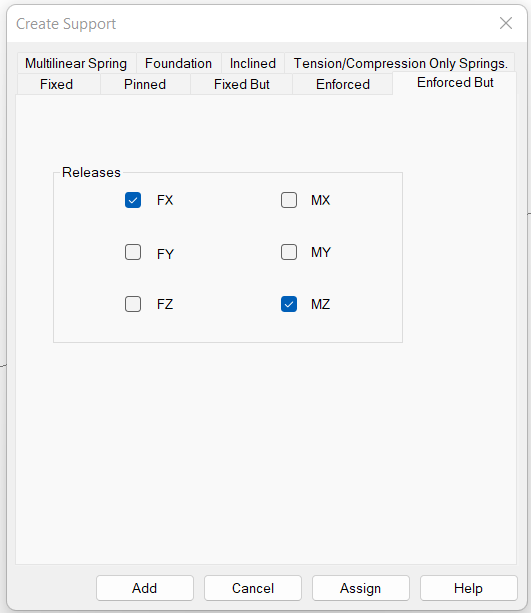531x613 pixels.
Task: Open the Multilinear Spring tab
Action: [76, 63]
